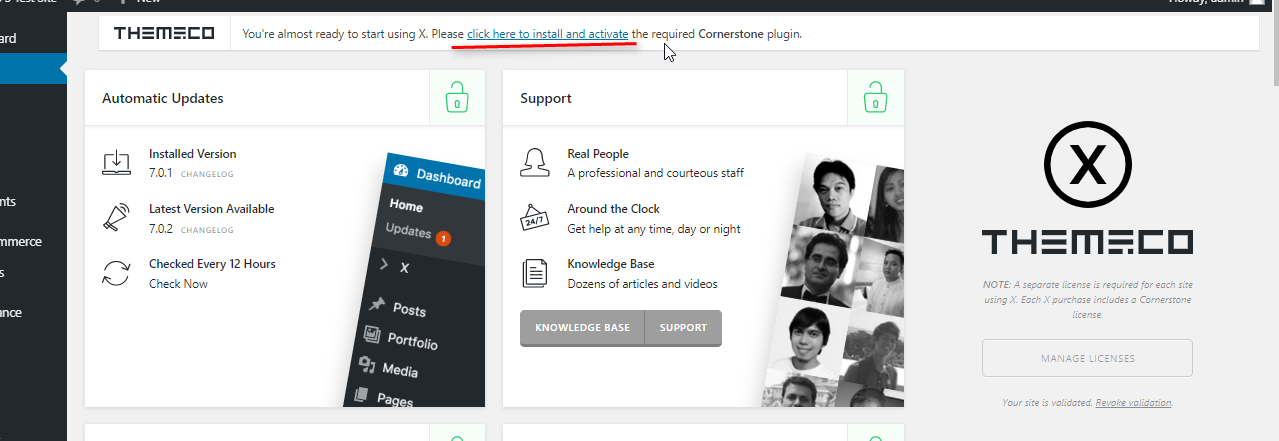Click the Real People person icon
The image size is (1279, 441).
coord(535,163)
